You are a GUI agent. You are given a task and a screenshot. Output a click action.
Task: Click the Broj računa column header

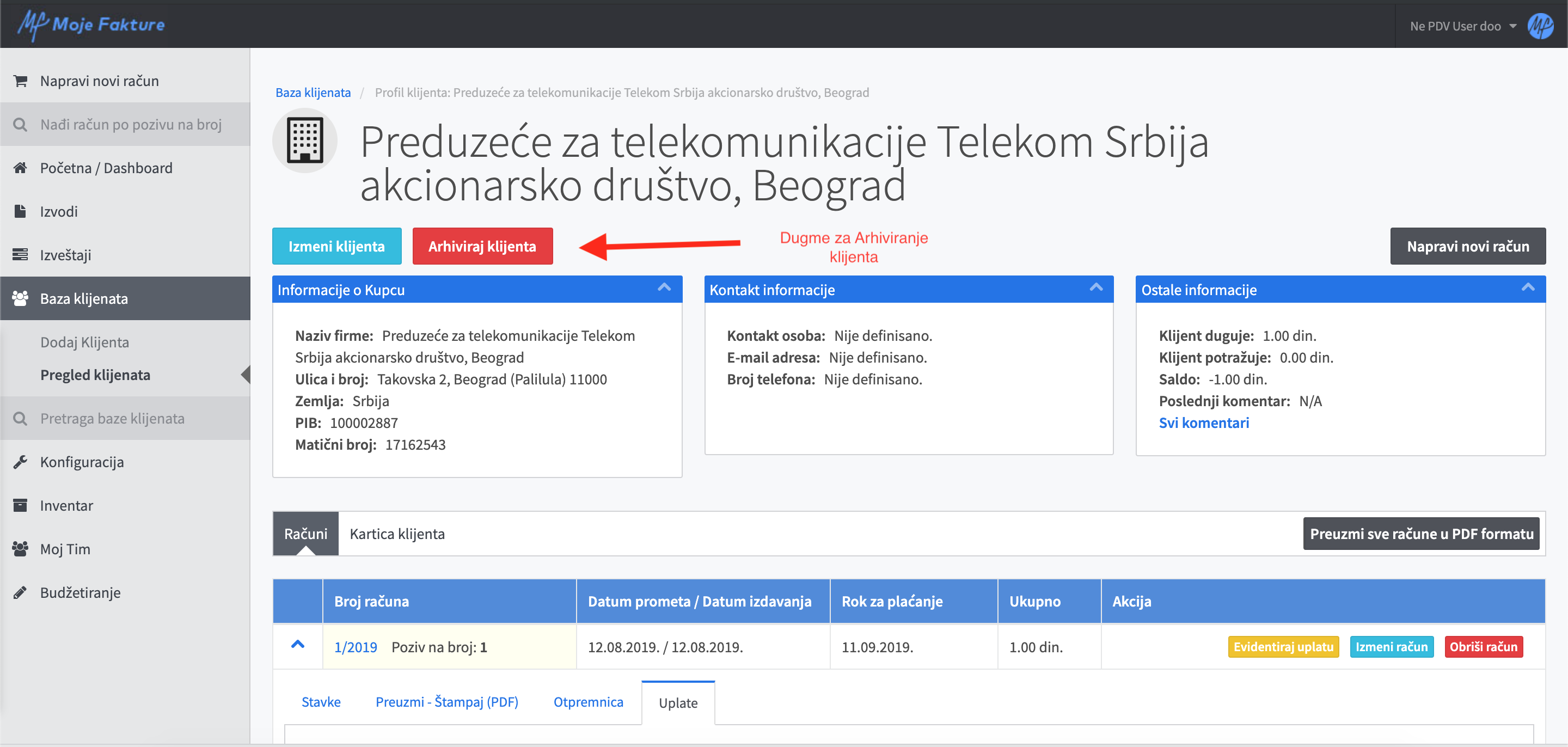point(449,602)
